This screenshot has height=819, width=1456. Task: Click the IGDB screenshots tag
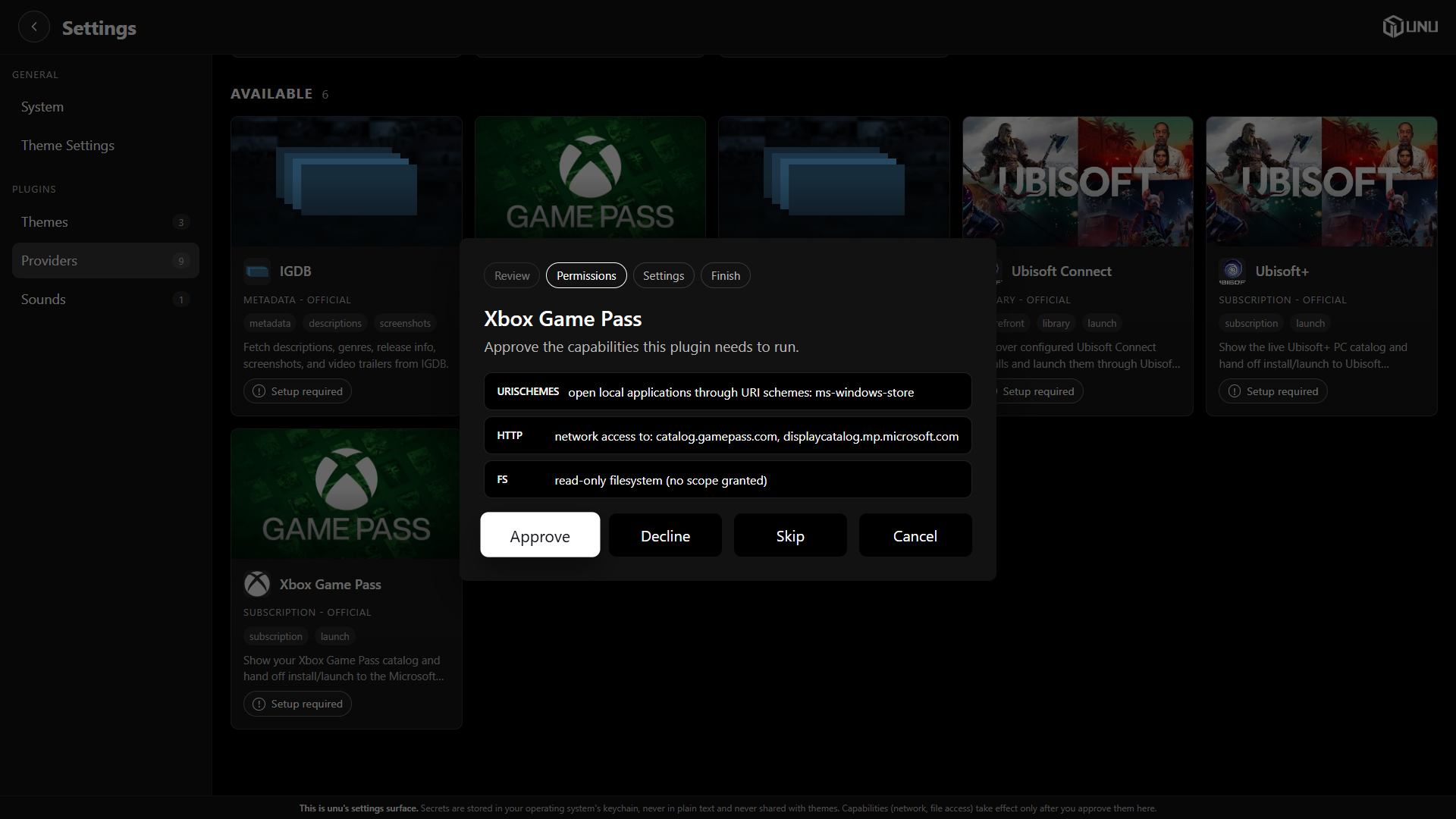(405, 323)
